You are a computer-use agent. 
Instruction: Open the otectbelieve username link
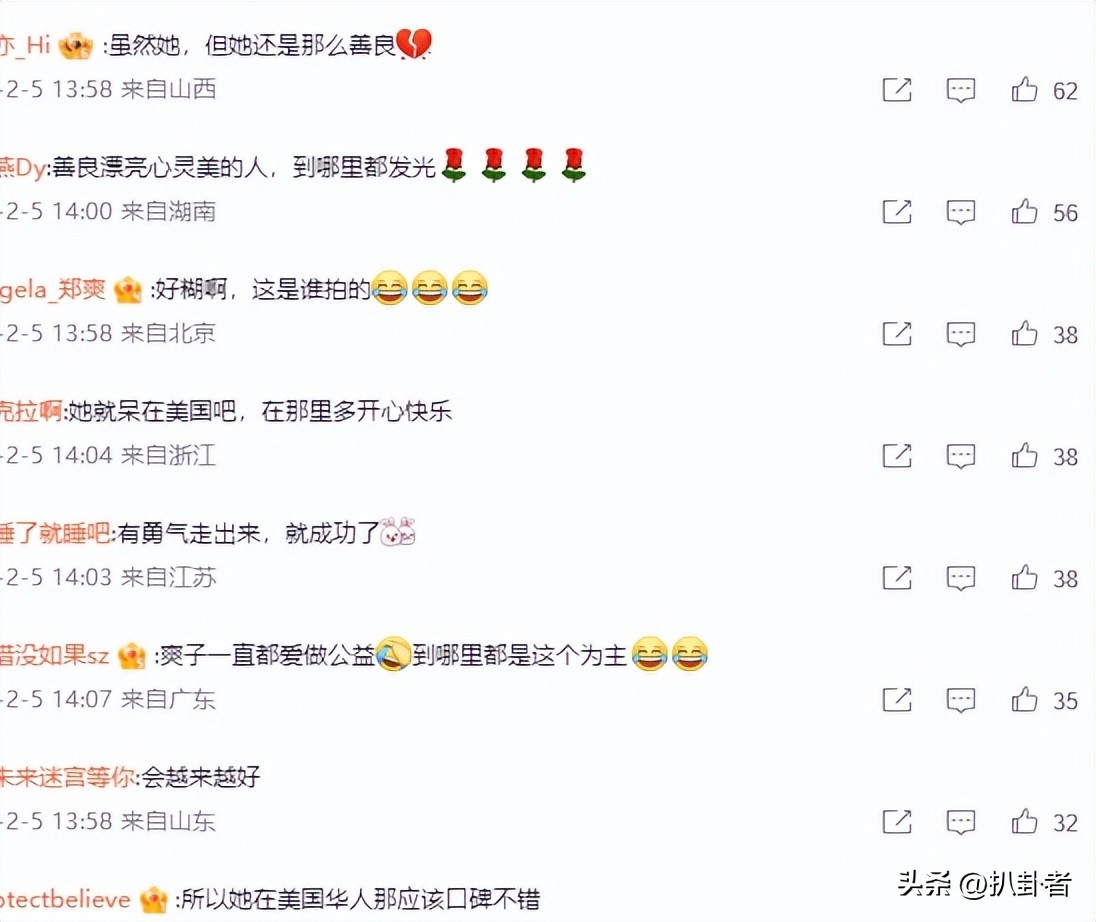[66, 899]
